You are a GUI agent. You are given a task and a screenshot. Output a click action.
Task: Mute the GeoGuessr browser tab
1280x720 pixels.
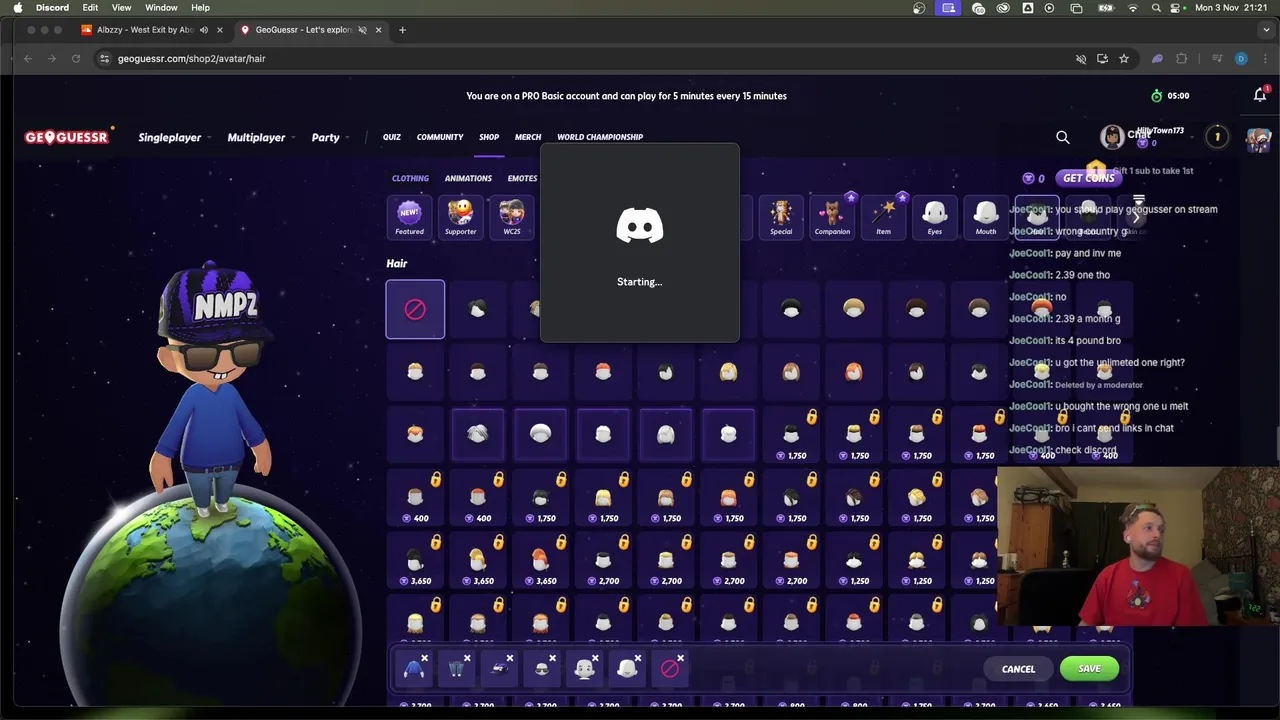coord(362,30)
